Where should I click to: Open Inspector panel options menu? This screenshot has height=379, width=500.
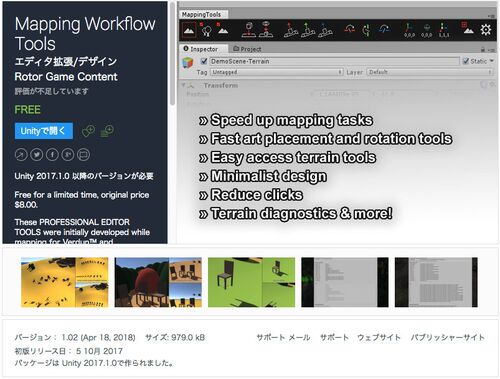[x=491, y=50]
